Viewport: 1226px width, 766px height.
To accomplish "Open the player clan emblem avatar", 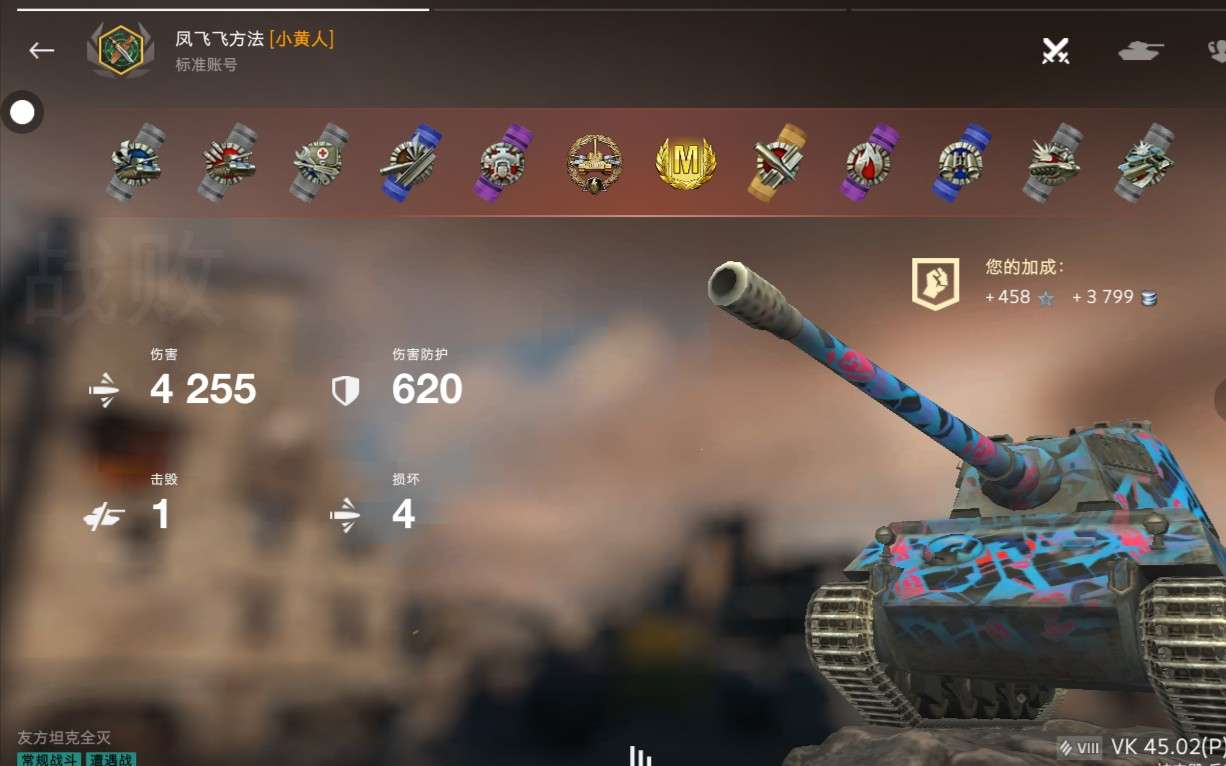I will (x=121, y=50).
